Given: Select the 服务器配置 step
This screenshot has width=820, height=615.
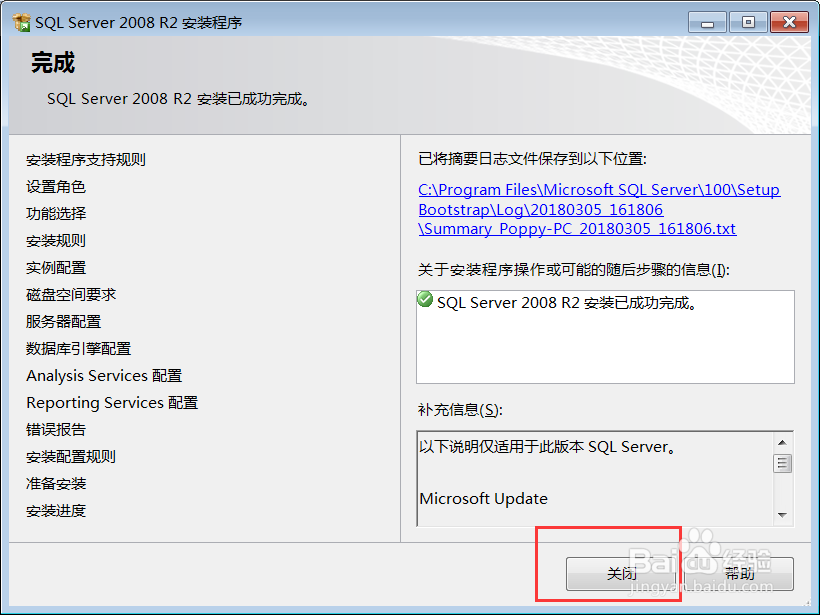Looking at the screenshot, I should point(63,322).
